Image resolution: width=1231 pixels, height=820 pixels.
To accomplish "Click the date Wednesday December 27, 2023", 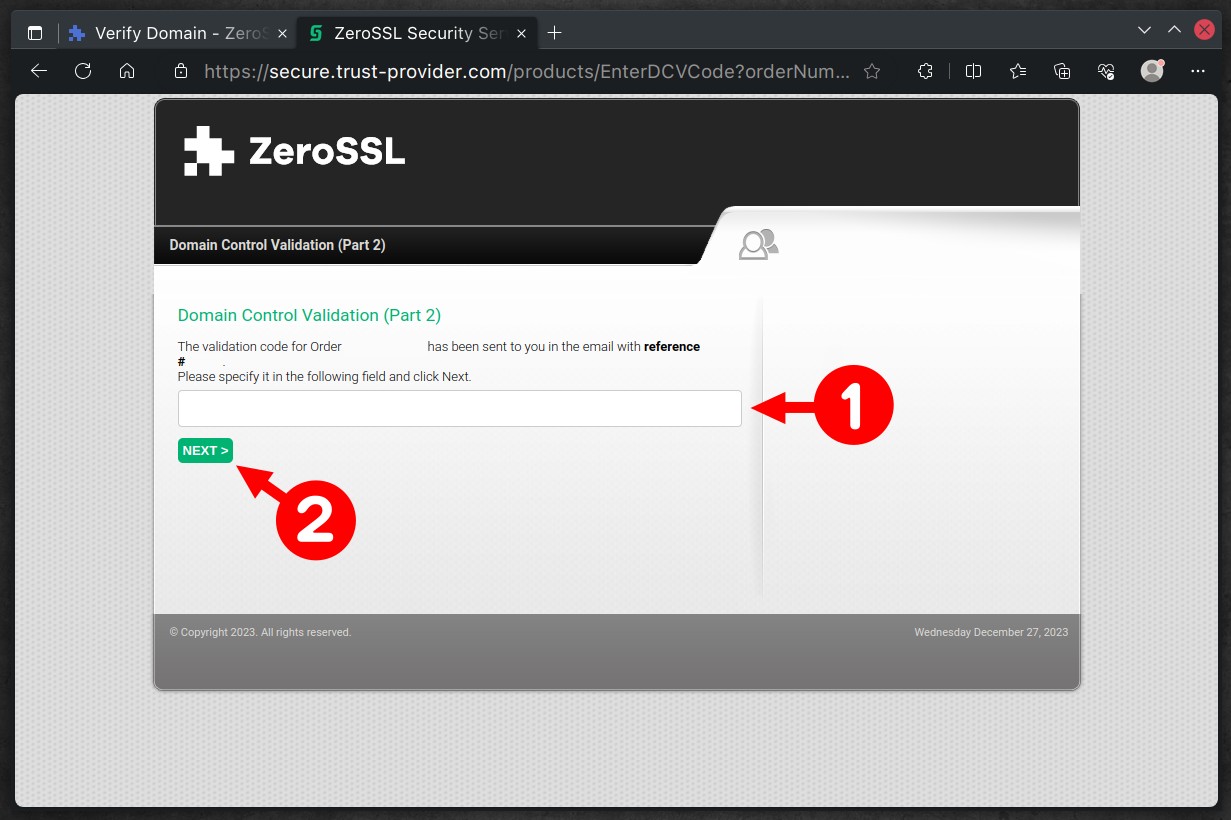I will pos(991,633).
